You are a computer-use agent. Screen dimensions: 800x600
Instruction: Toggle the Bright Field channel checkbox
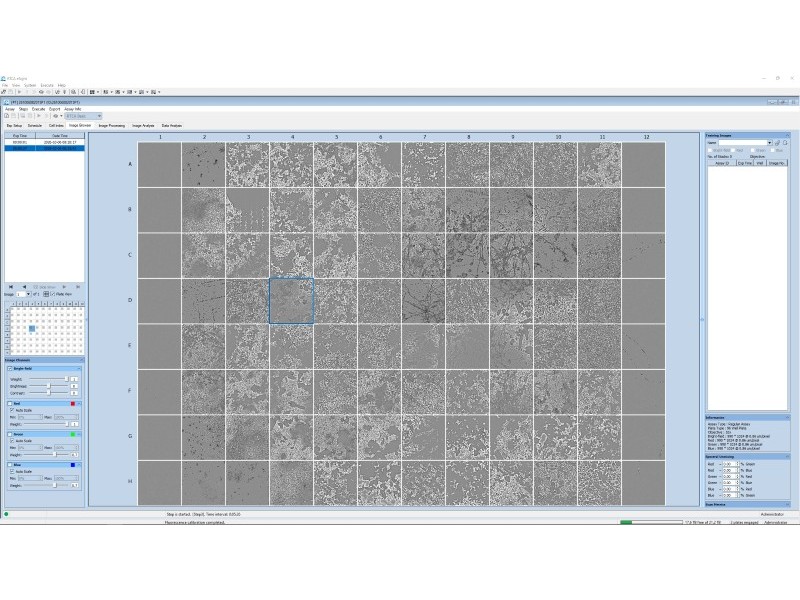[10, 368]
